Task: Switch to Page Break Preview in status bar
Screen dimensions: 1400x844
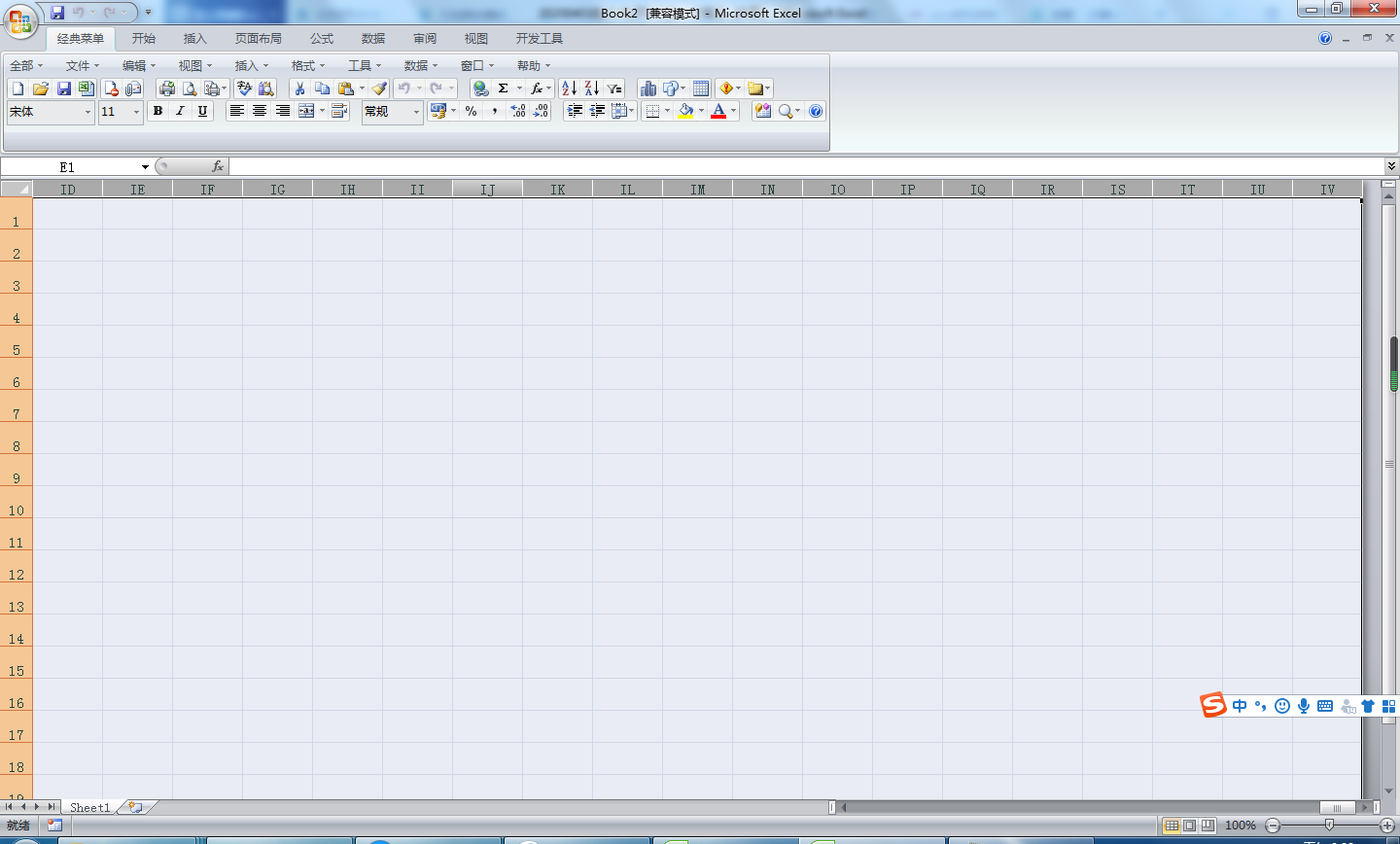Action: pyautogui.click(x=1207, y=826)
